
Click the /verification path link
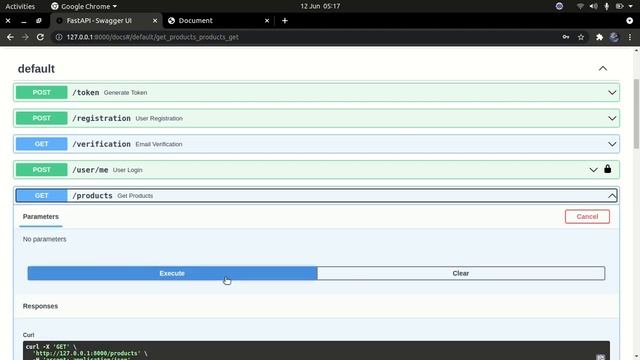[x=101, y=144]
